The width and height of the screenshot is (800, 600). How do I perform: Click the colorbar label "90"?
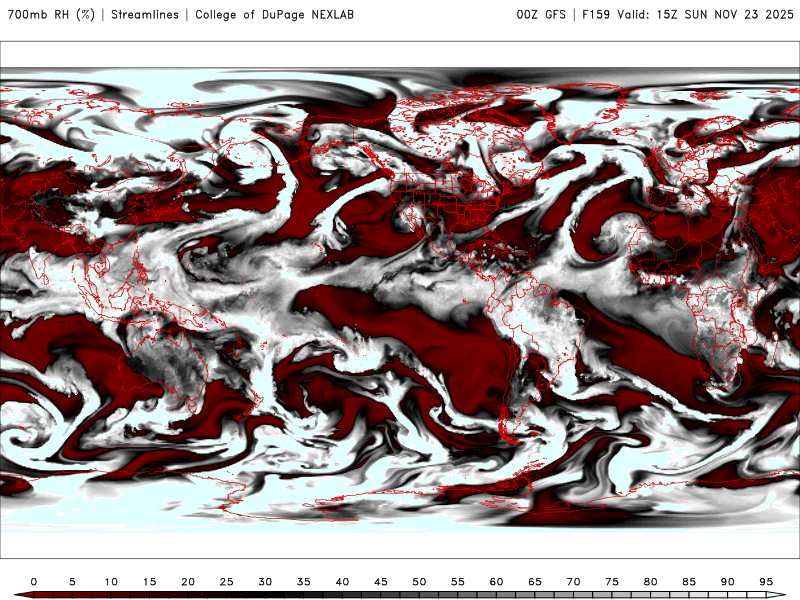pyautogui.click(x=728, y=582)
